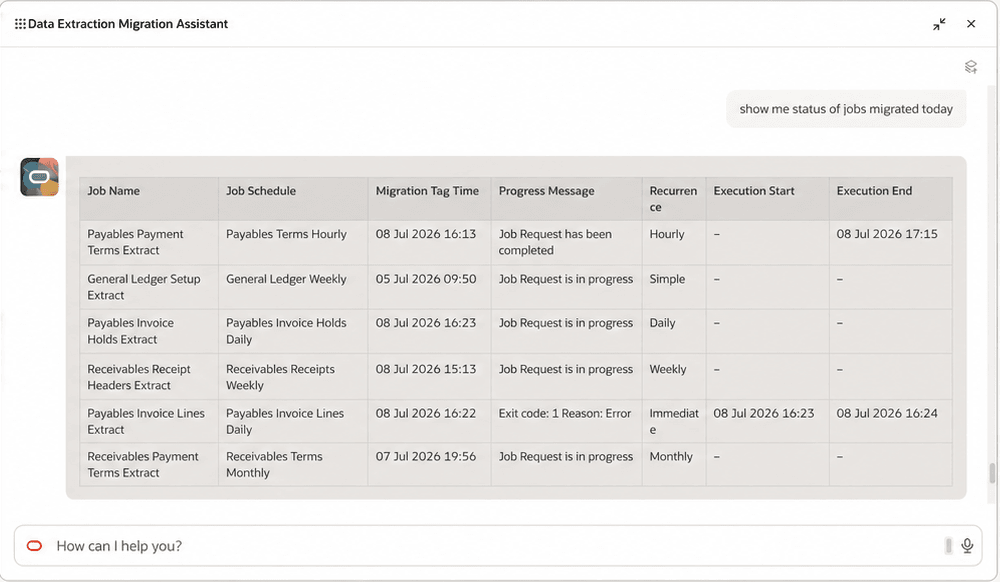Image resolution: width=1000 pixels, height=582 pixels.
Task: Click the vertical scrollbar thumb of chat
Action: [992, 474]
